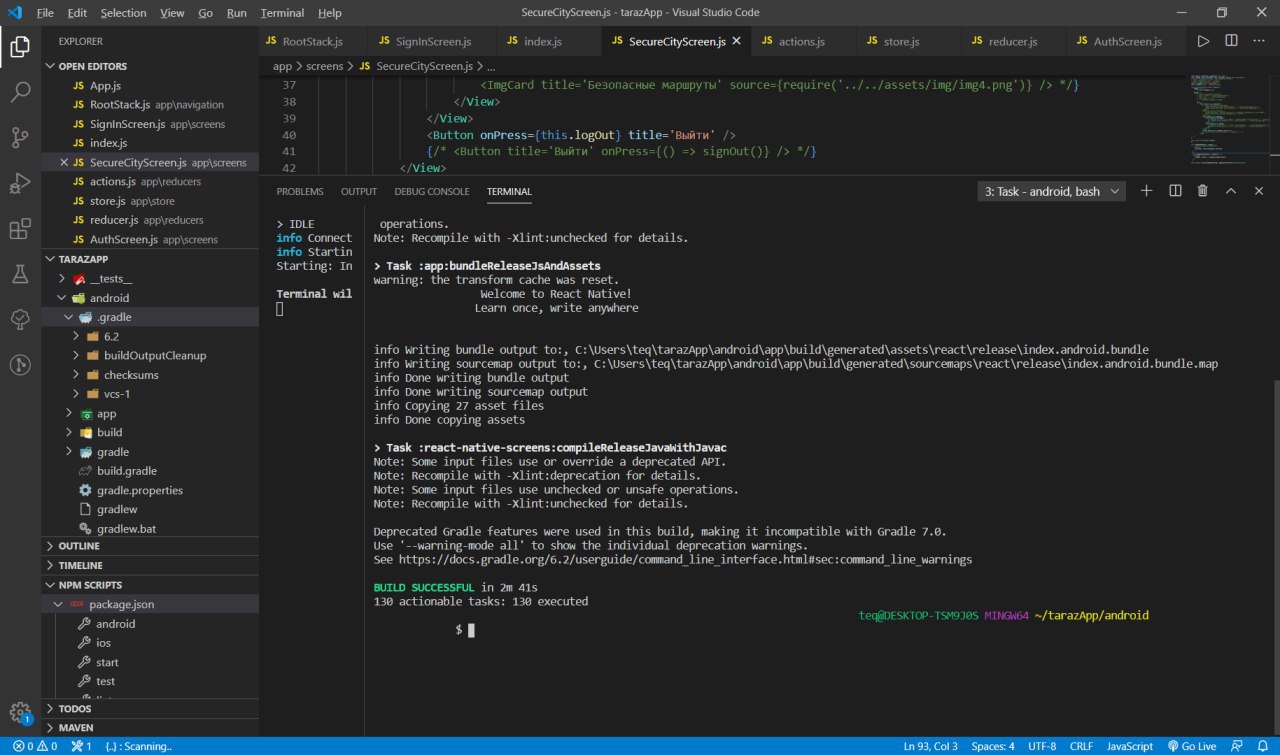
Task: Maximize the panel size with chevron up
Action: click(1231, 191)
